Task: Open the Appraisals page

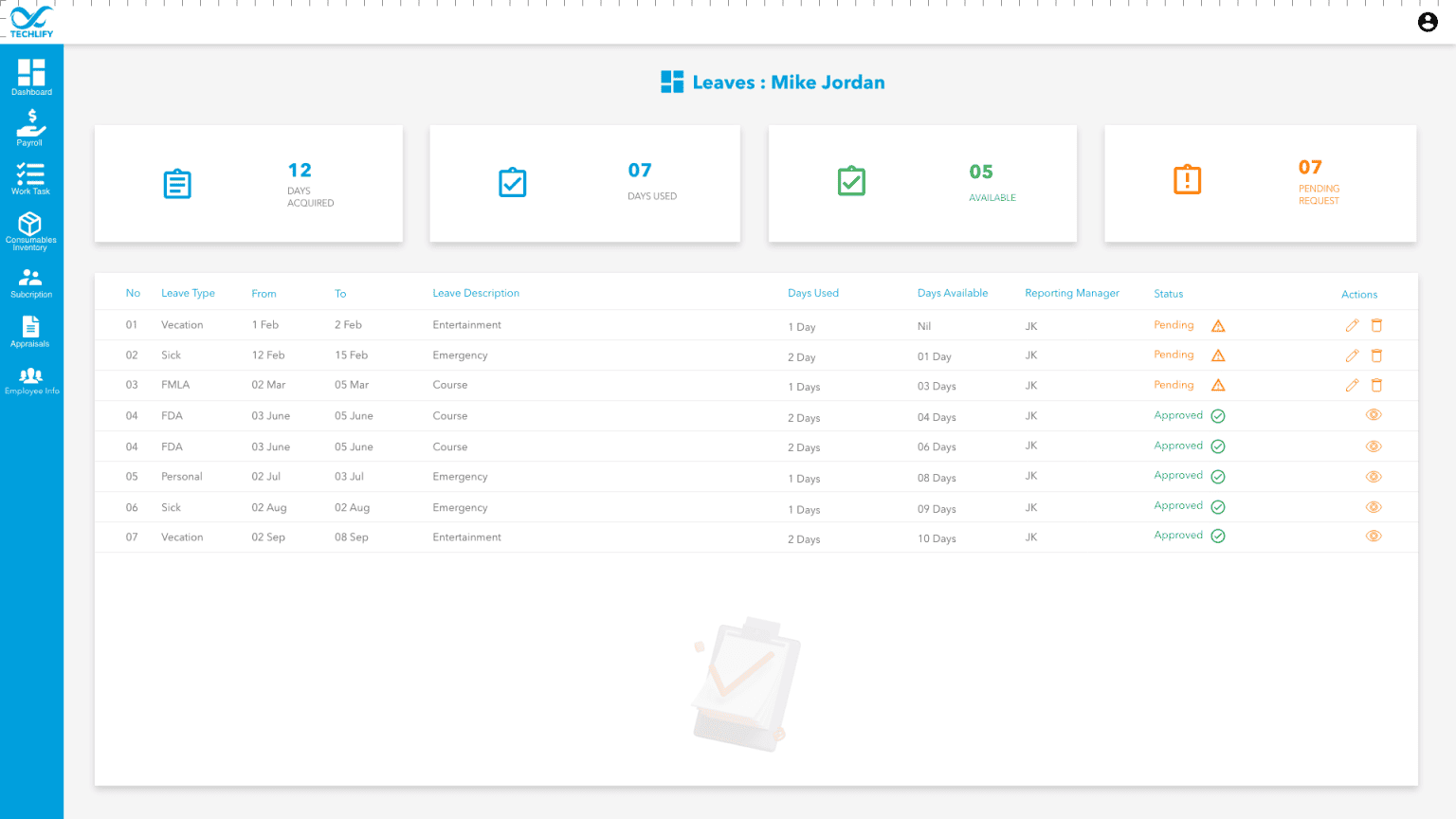Action: coord(30,332)
